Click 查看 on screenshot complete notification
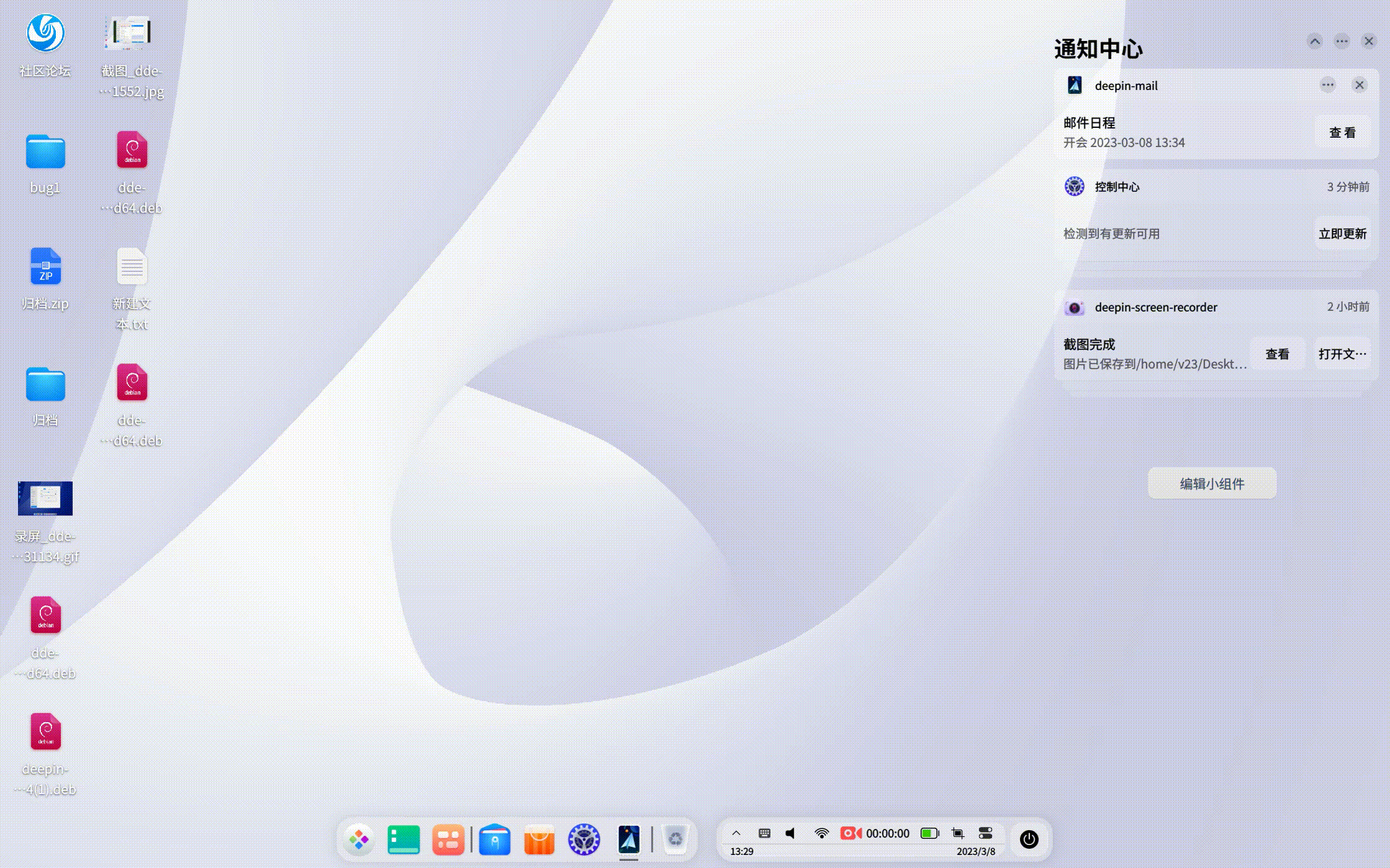1390x868 pixels. 1277,354
